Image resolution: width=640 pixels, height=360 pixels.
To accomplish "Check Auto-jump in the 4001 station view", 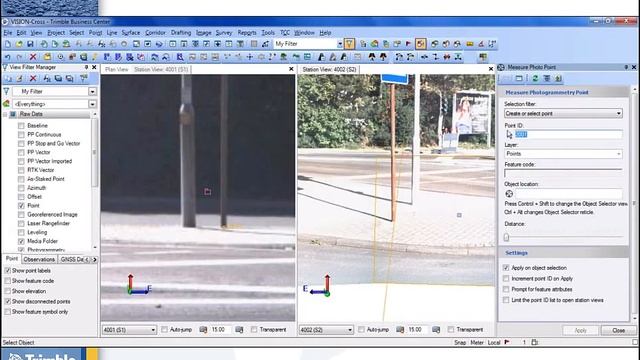I will (164, 329).
